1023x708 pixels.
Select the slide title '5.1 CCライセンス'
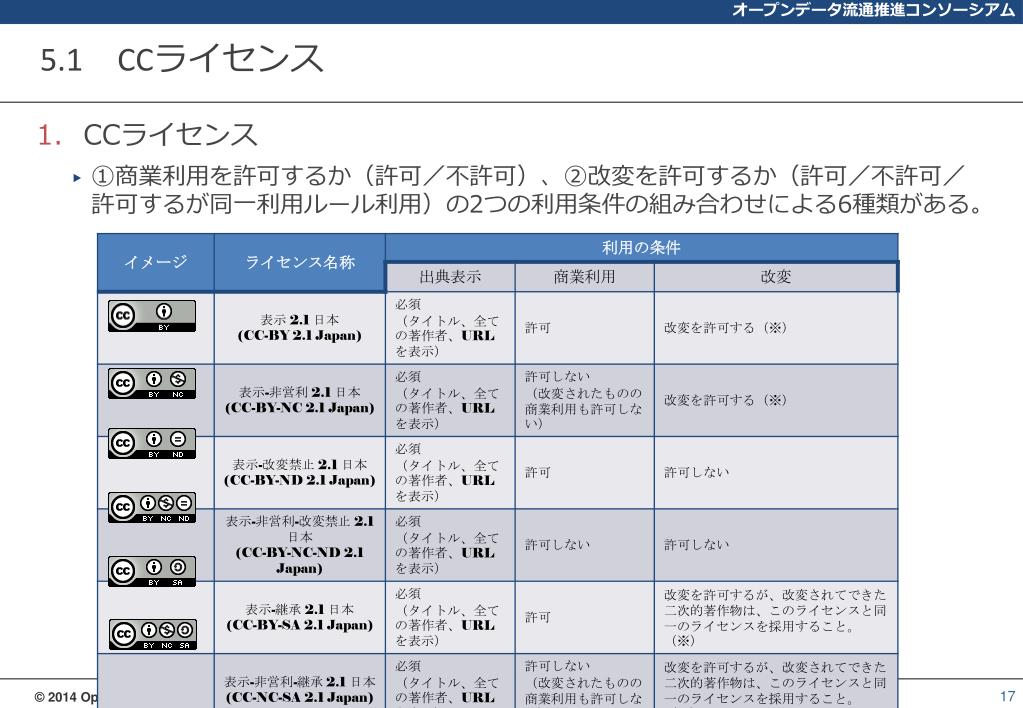point(181,59)
